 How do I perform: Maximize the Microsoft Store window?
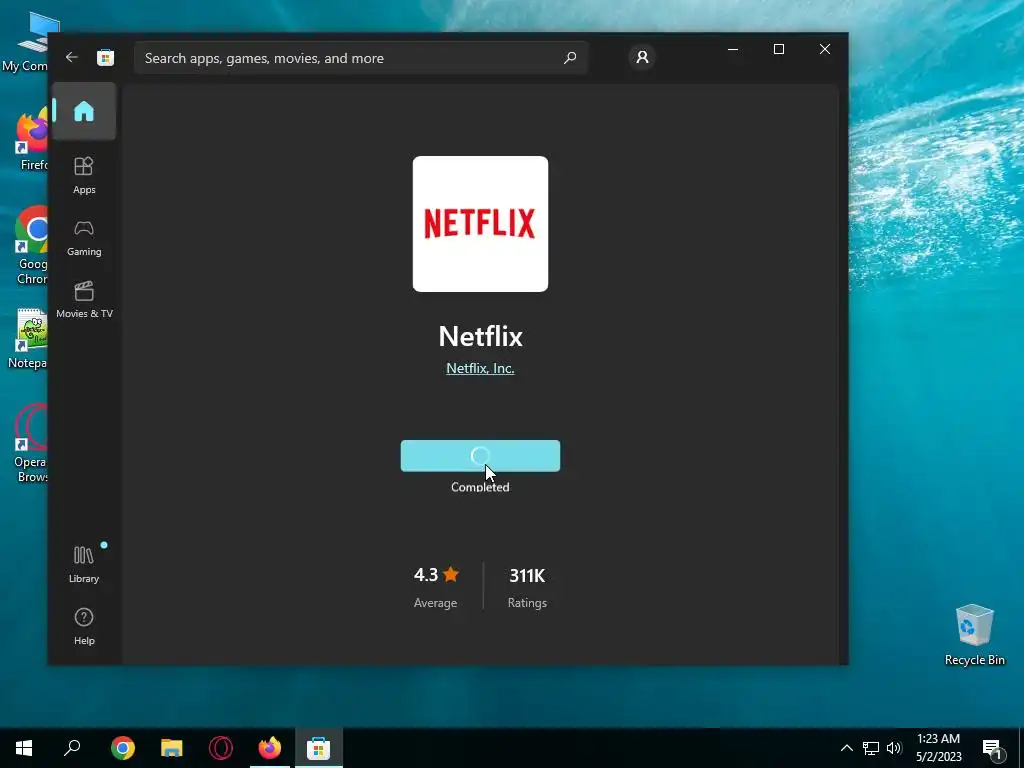point(778,49)
